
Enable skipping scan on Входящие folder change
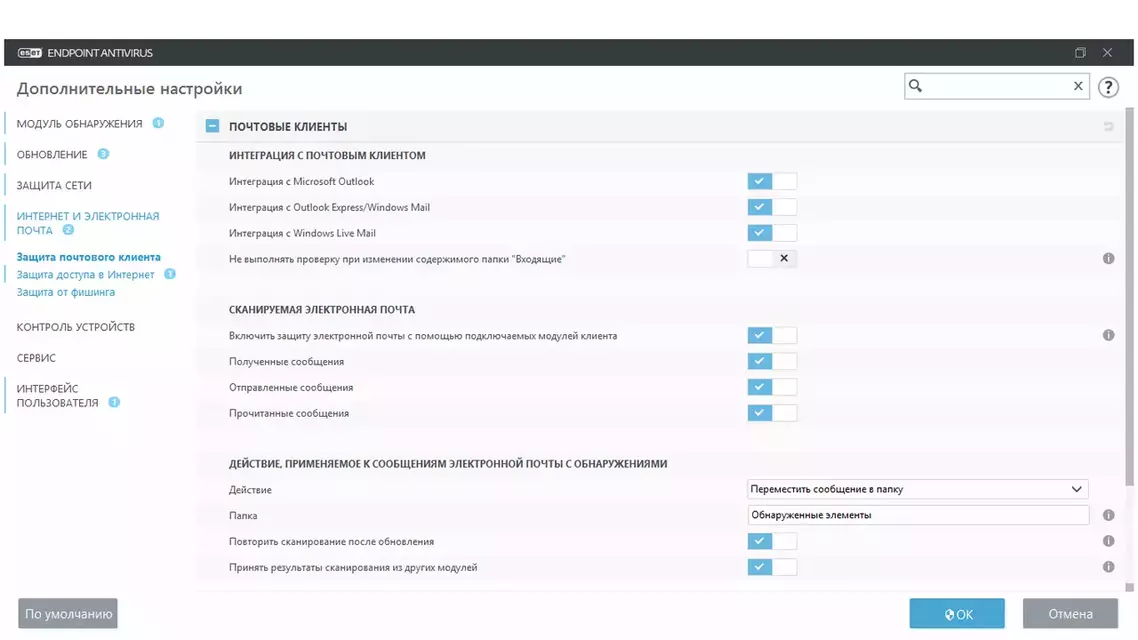[x=772, y=258]
